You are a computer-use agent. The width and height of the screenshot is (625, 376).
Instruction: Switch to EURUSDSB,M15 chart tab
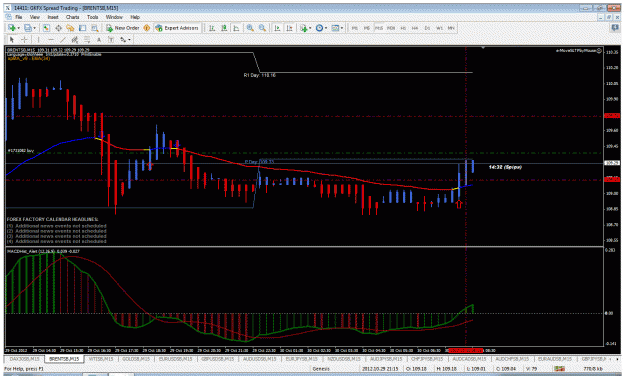pos(176,359)
